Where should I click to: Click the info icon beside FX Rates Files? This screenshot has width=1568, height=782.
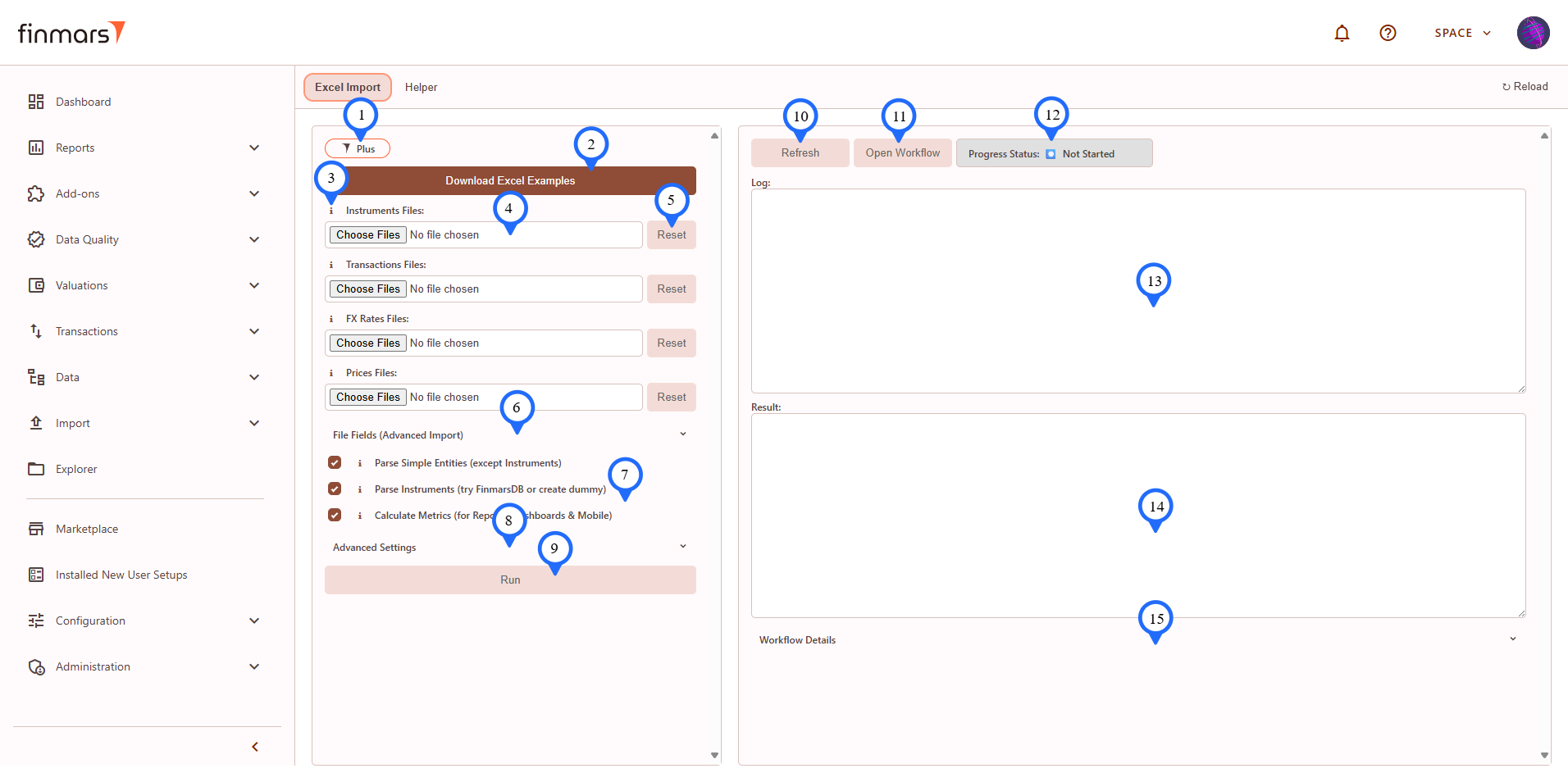pyautogui.click(x=331, y=319)
